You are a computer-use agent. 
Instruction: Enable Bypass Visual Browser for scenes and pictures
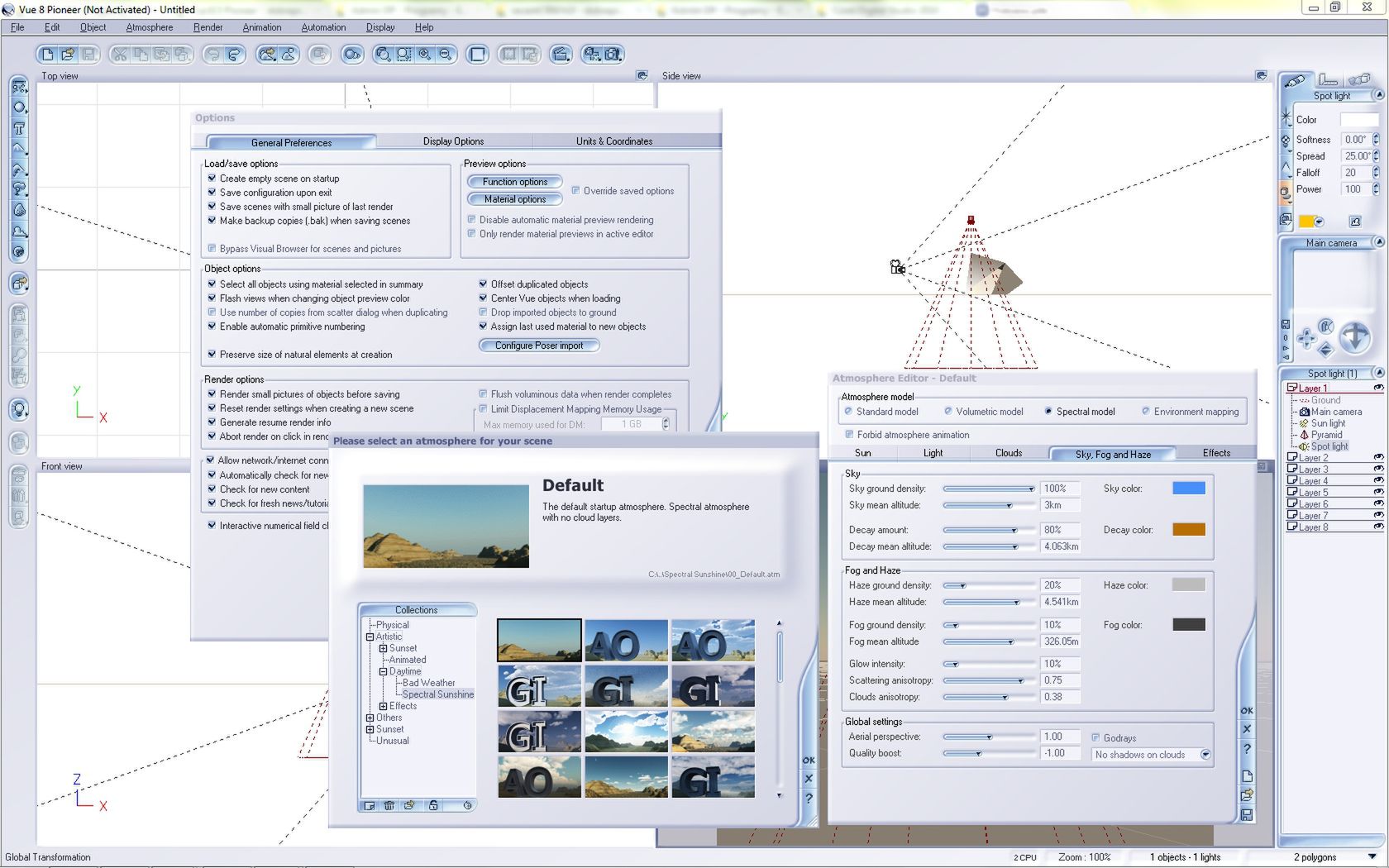[212, 249]
